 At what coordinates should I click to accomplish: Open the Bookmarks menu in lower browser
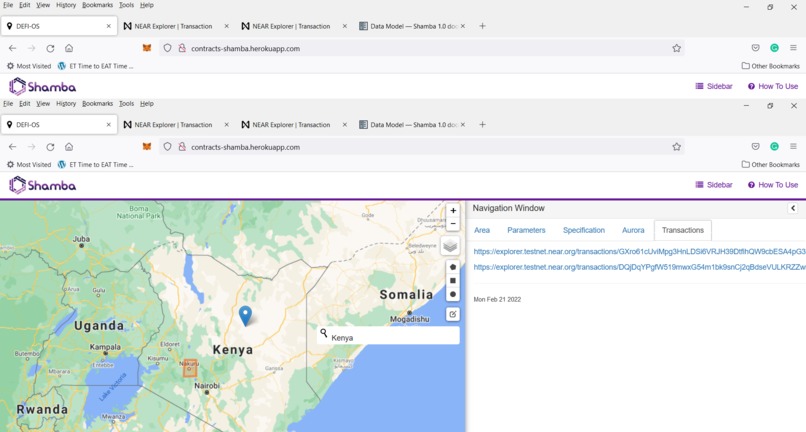[97, 103]
